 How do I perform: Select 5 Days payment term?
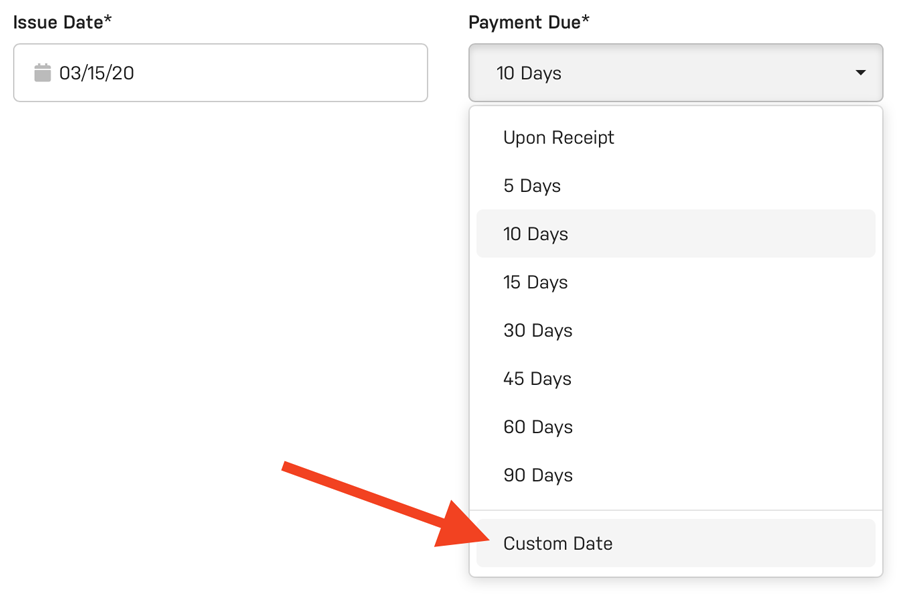point(532,186)
